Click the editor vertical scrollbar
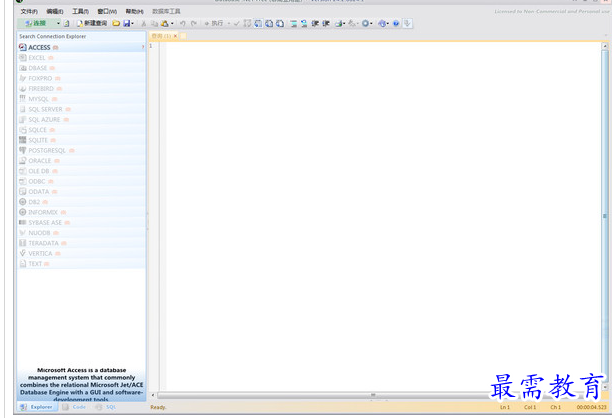 click(605, 216)
